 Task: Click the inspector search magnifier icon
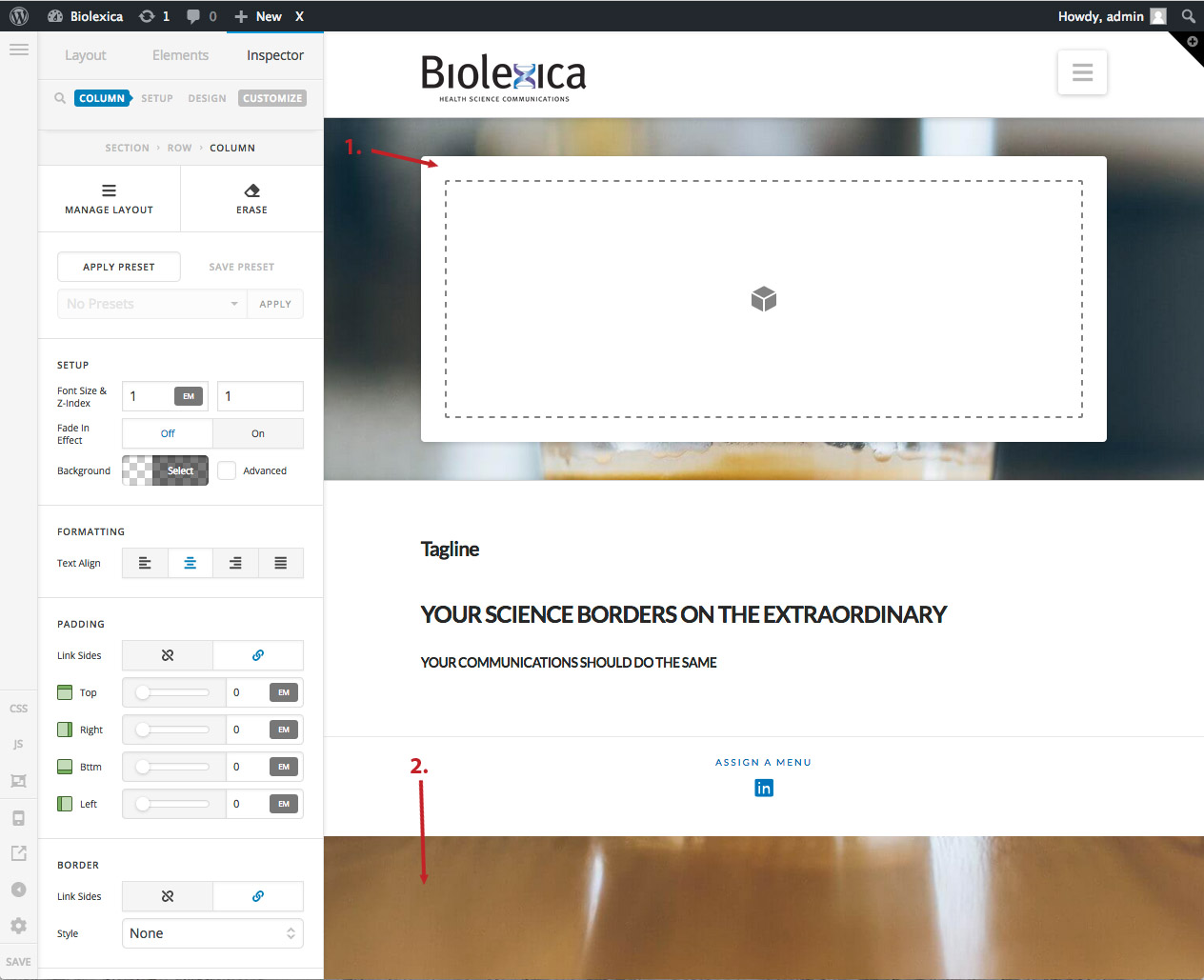(60, 98)
